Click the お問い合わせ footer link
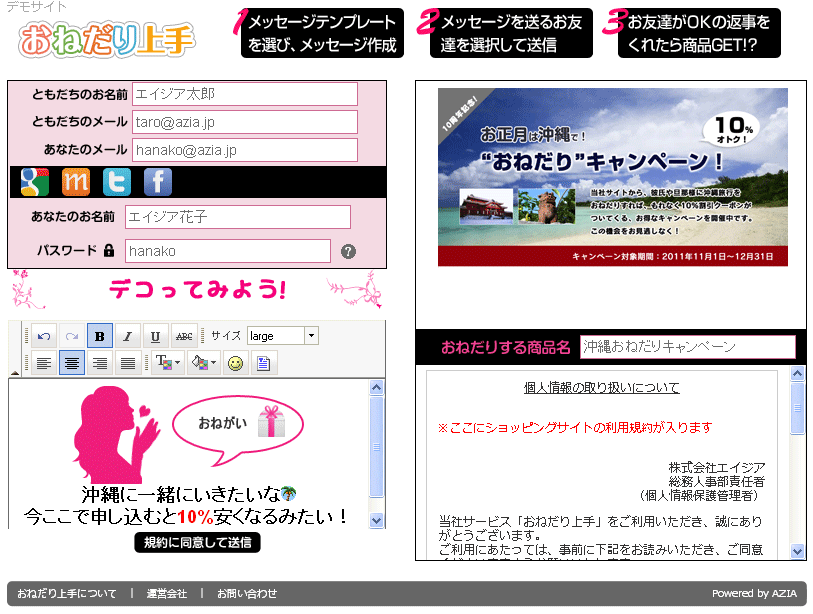The image size is (813, 614). (247, 594)
